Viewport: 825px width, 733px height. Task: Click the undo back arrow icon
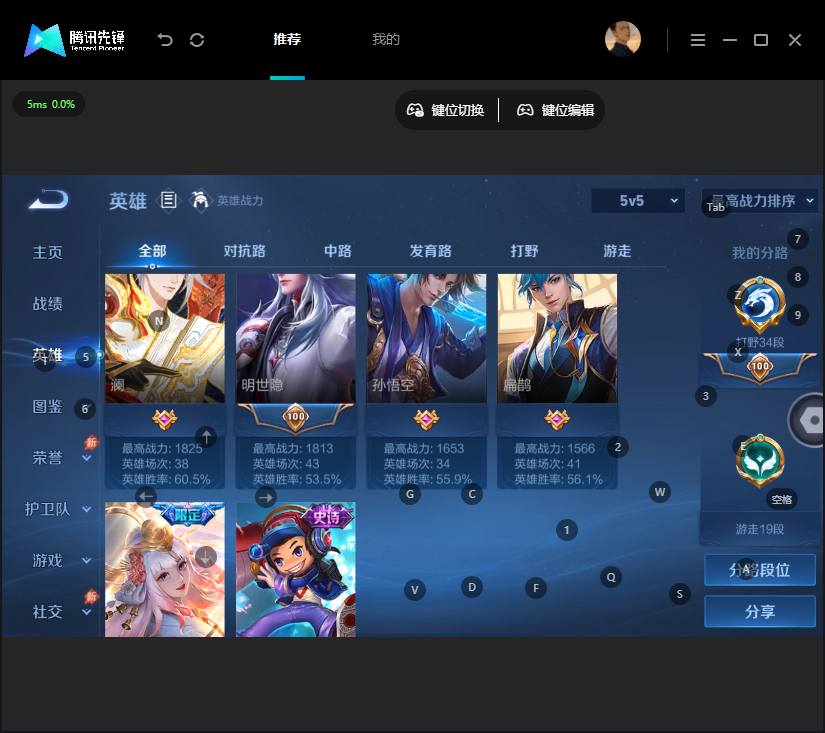click(x=165, y=39)
